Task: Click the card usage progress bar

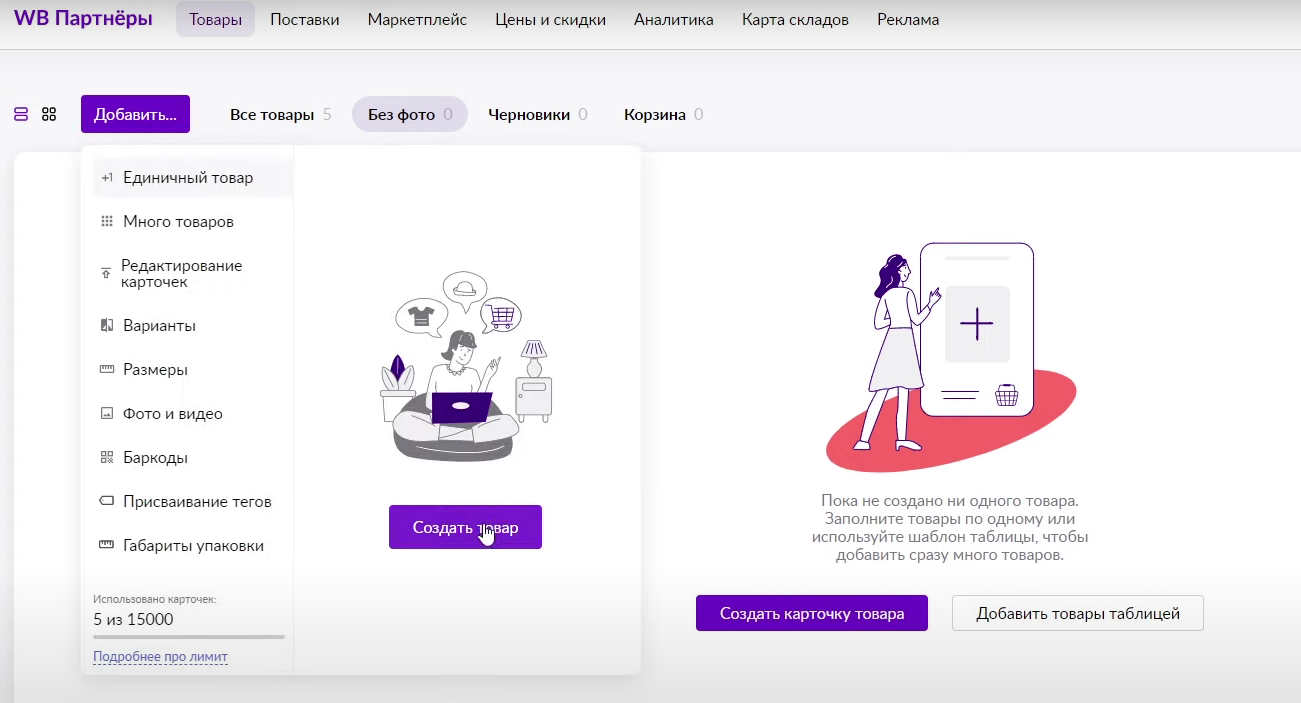Action: (x=189, y=636)
